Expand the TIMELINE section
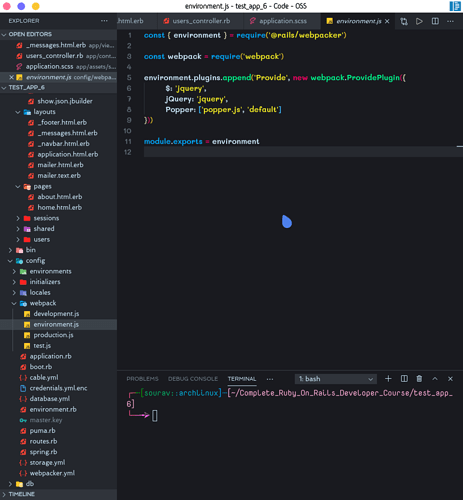Viewport: 463px width, 500px height. point(21,494)
